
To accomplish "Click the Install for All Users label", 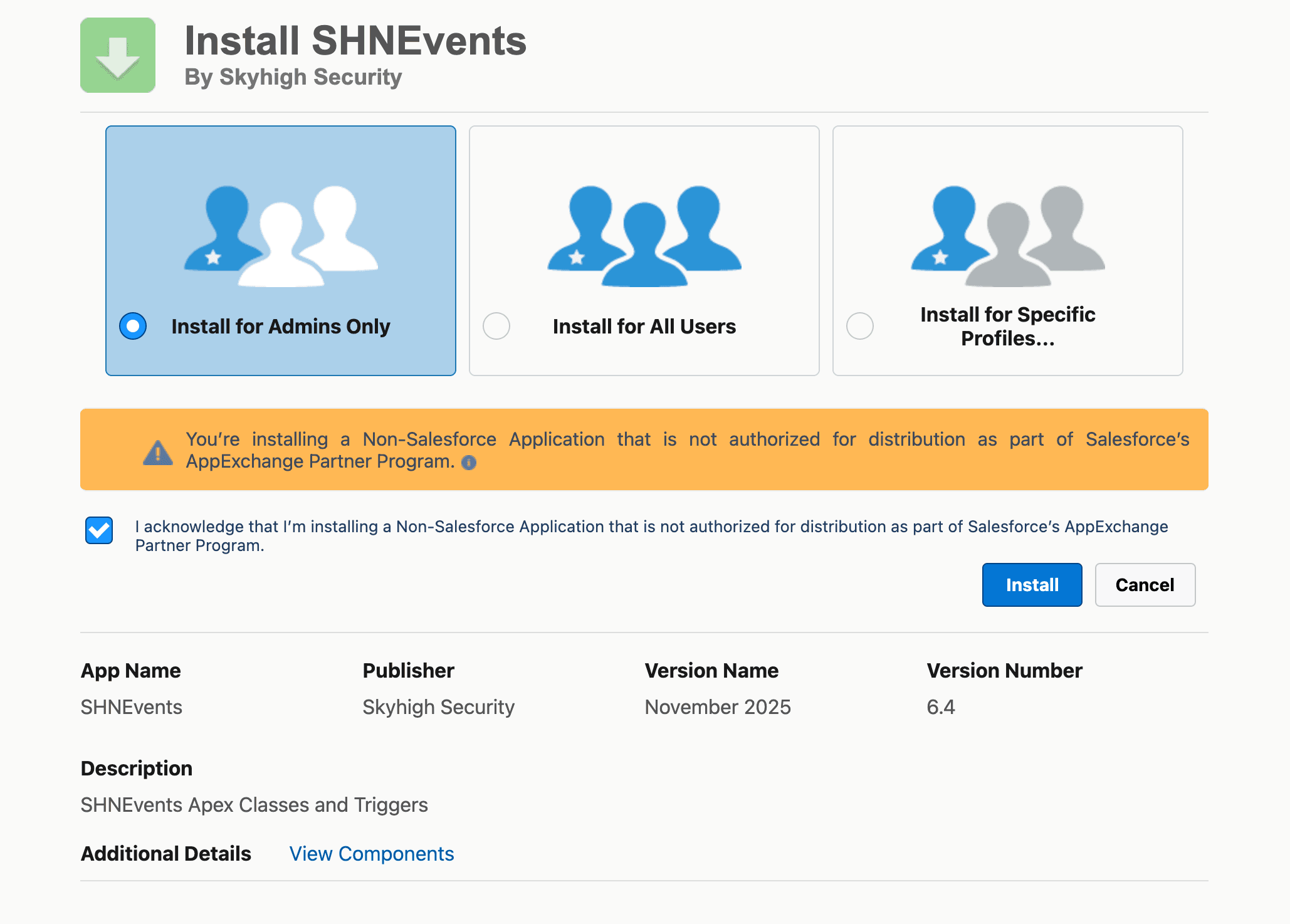I will 644,327.
